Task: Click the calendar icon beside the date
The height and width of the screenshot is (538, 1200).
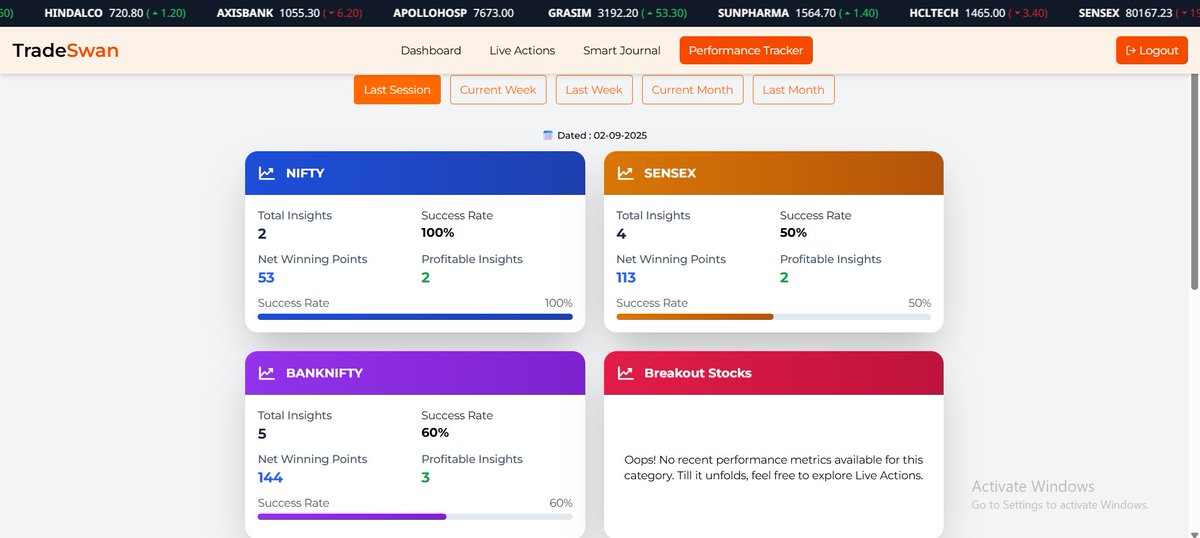Action: (547, 135)
